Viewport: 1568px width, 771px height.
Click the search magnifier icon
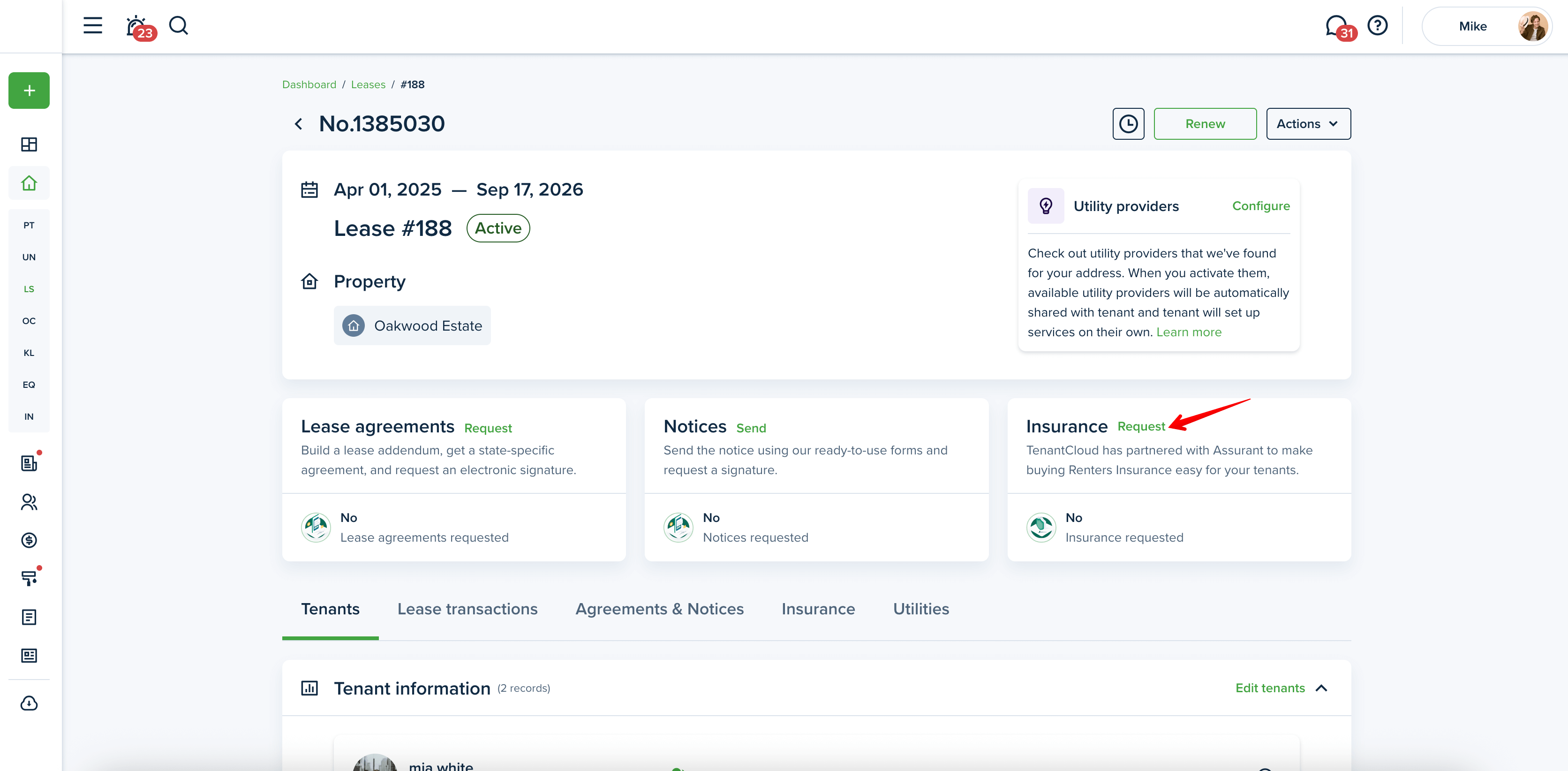[178, 26]
